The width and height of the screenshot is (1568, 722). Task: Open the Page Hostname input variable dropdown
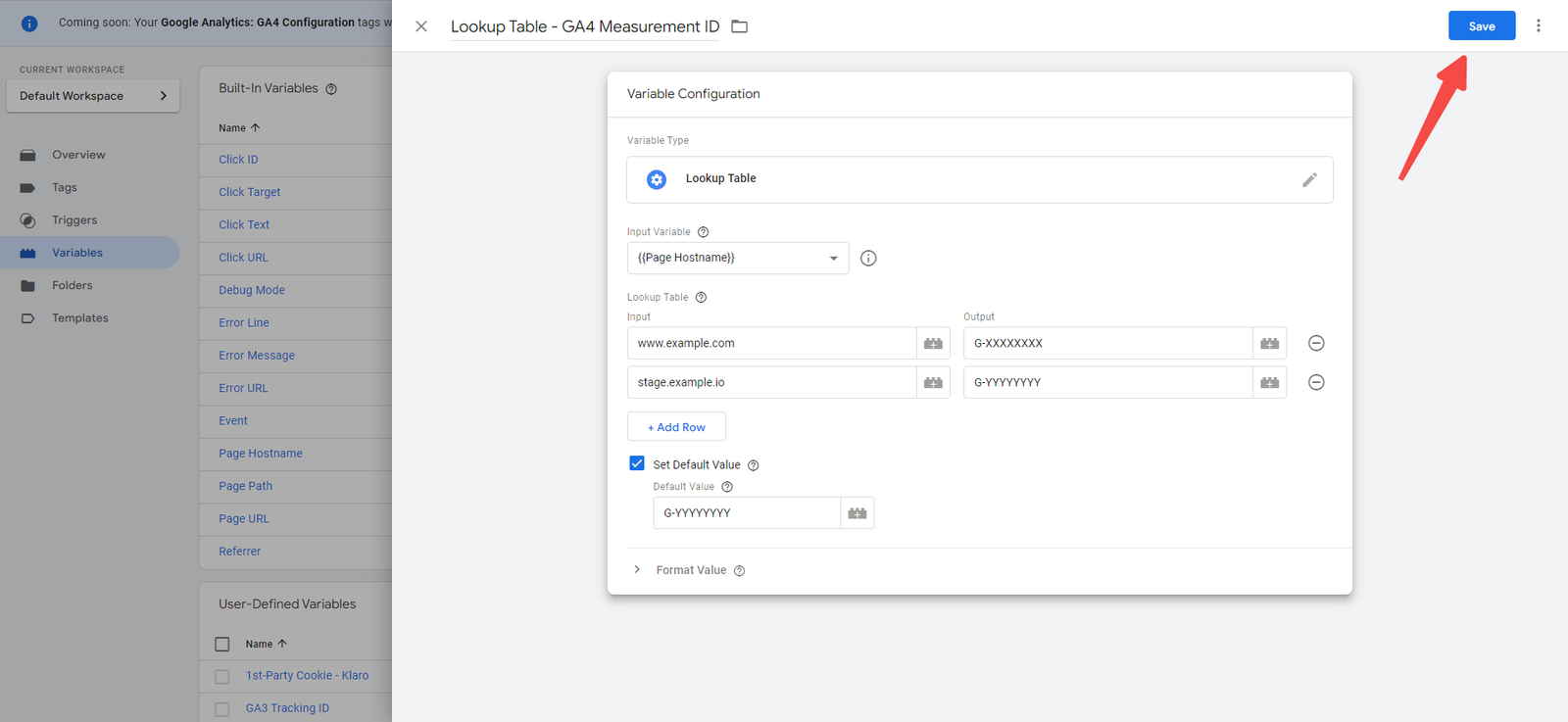pyautogui.click(x=737, y=259)
